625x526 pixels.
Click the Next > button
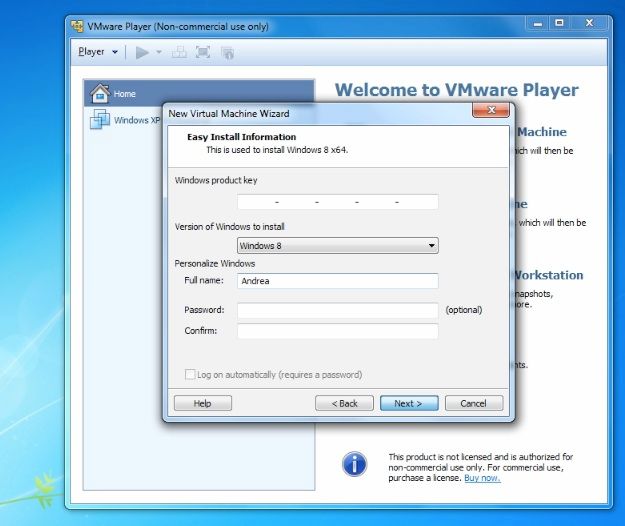point(409,403)
